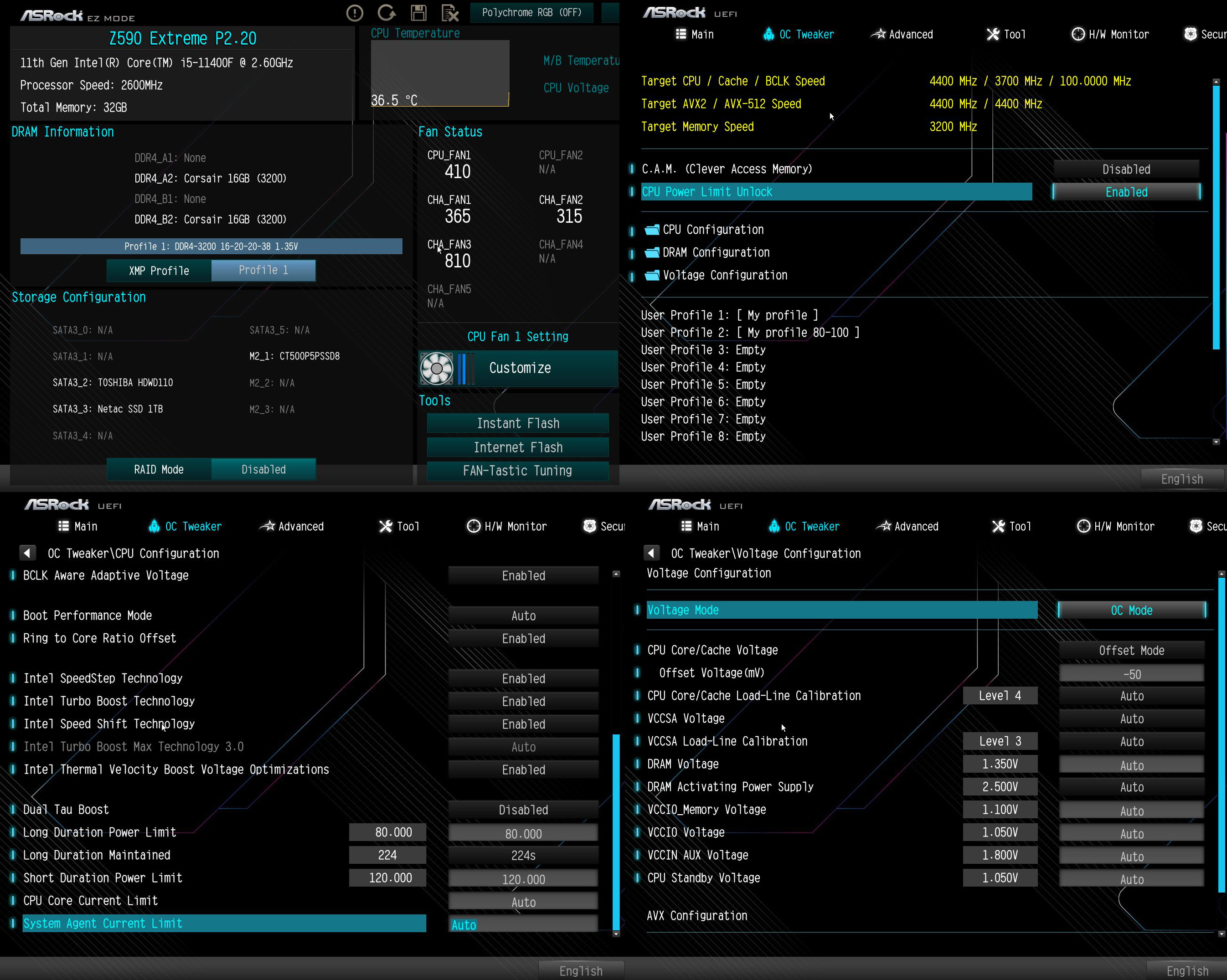Viewport: 1227px width, 980px height.
Task: Click the FAN-Tastic Tuning button
Action: pyautogui.click(x=517, y=470)
